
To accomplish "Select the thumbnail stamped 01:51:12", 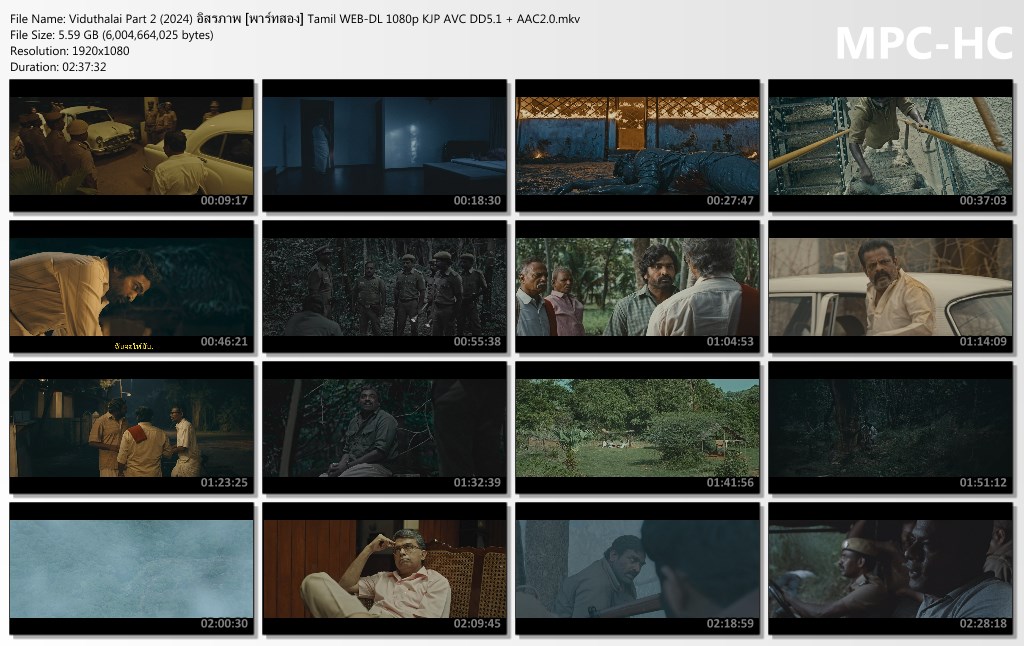I will [891, 428].
